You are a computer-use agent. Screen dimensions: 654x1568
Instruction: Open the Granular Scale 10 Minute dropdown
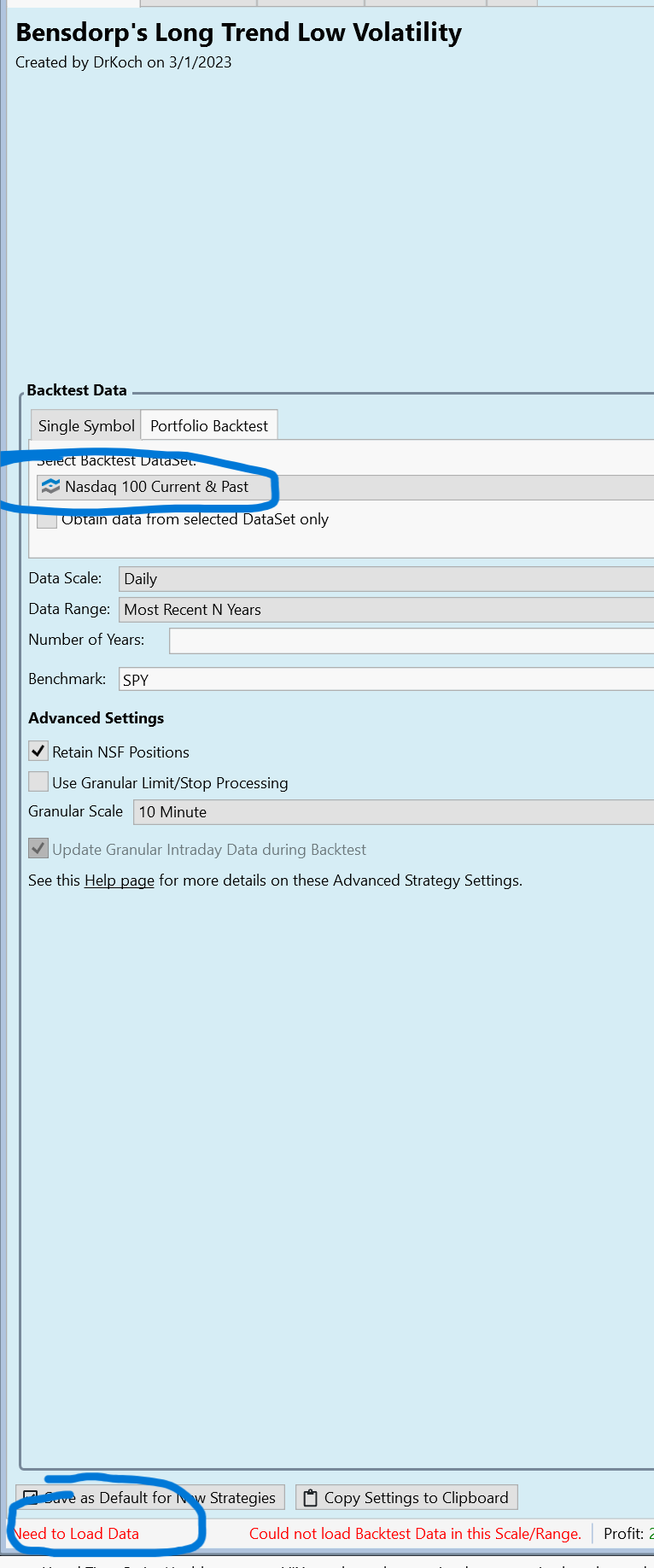pos(393,812)
